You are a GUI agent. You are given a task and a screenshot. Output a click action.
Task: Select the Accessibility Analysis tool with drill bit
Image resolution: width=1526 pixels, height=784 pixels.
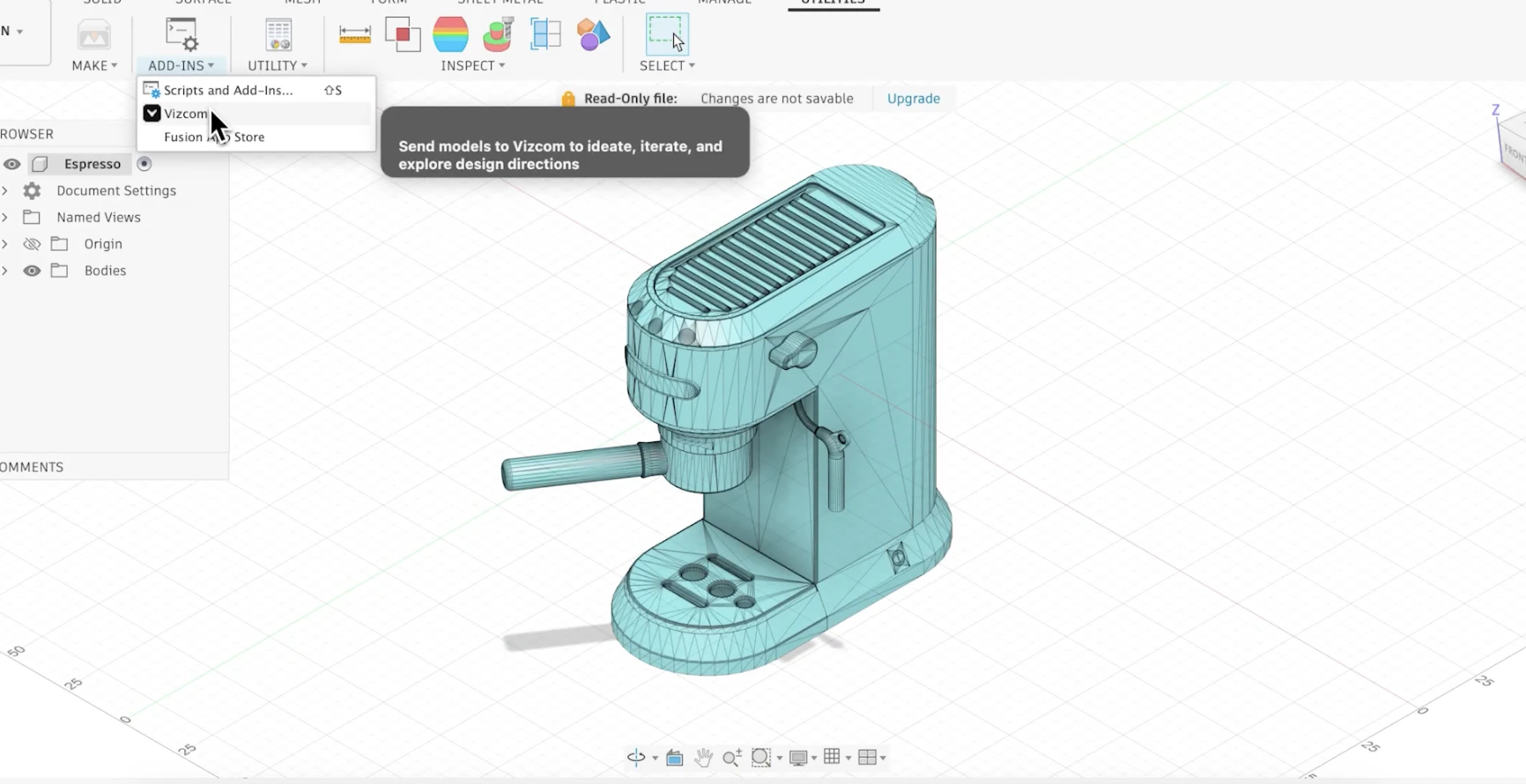[x=498, y=34]
